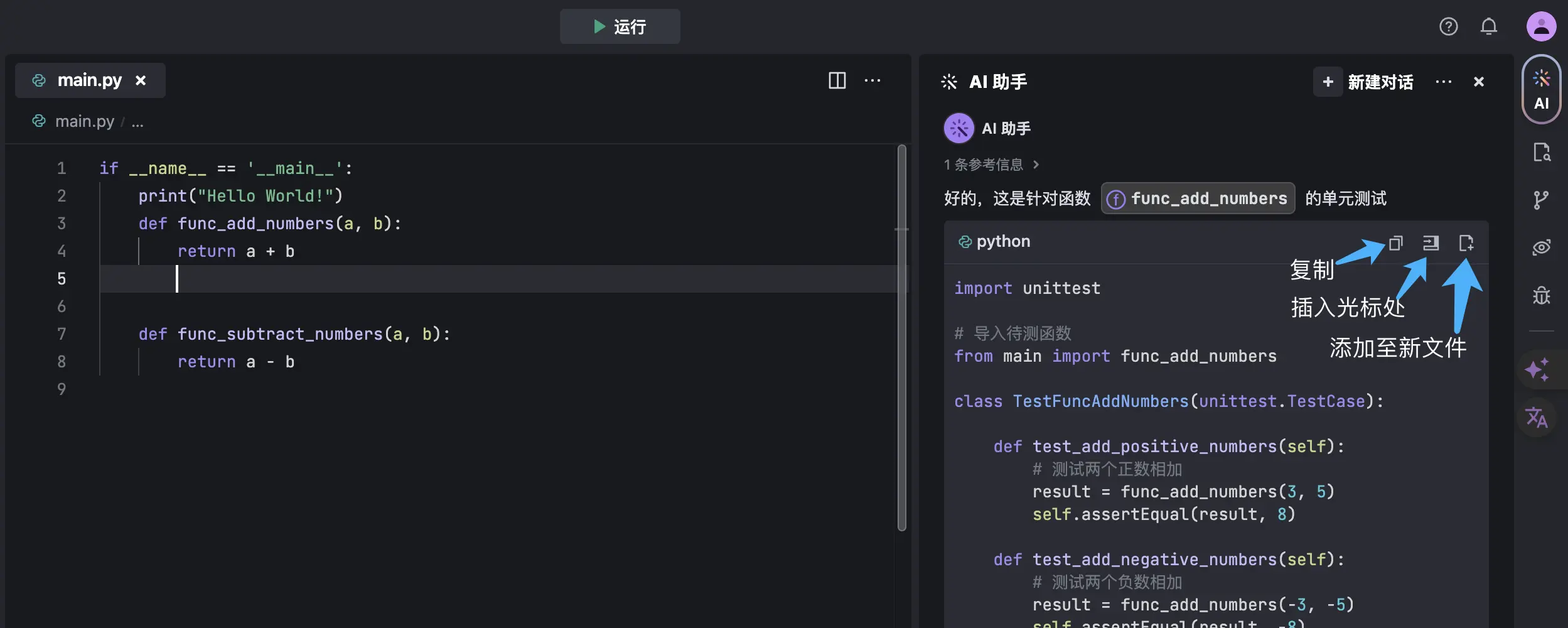Click the '# 导入待测函数' comment line
The height and width of the screenshot is (628, 1568).
1012,333
